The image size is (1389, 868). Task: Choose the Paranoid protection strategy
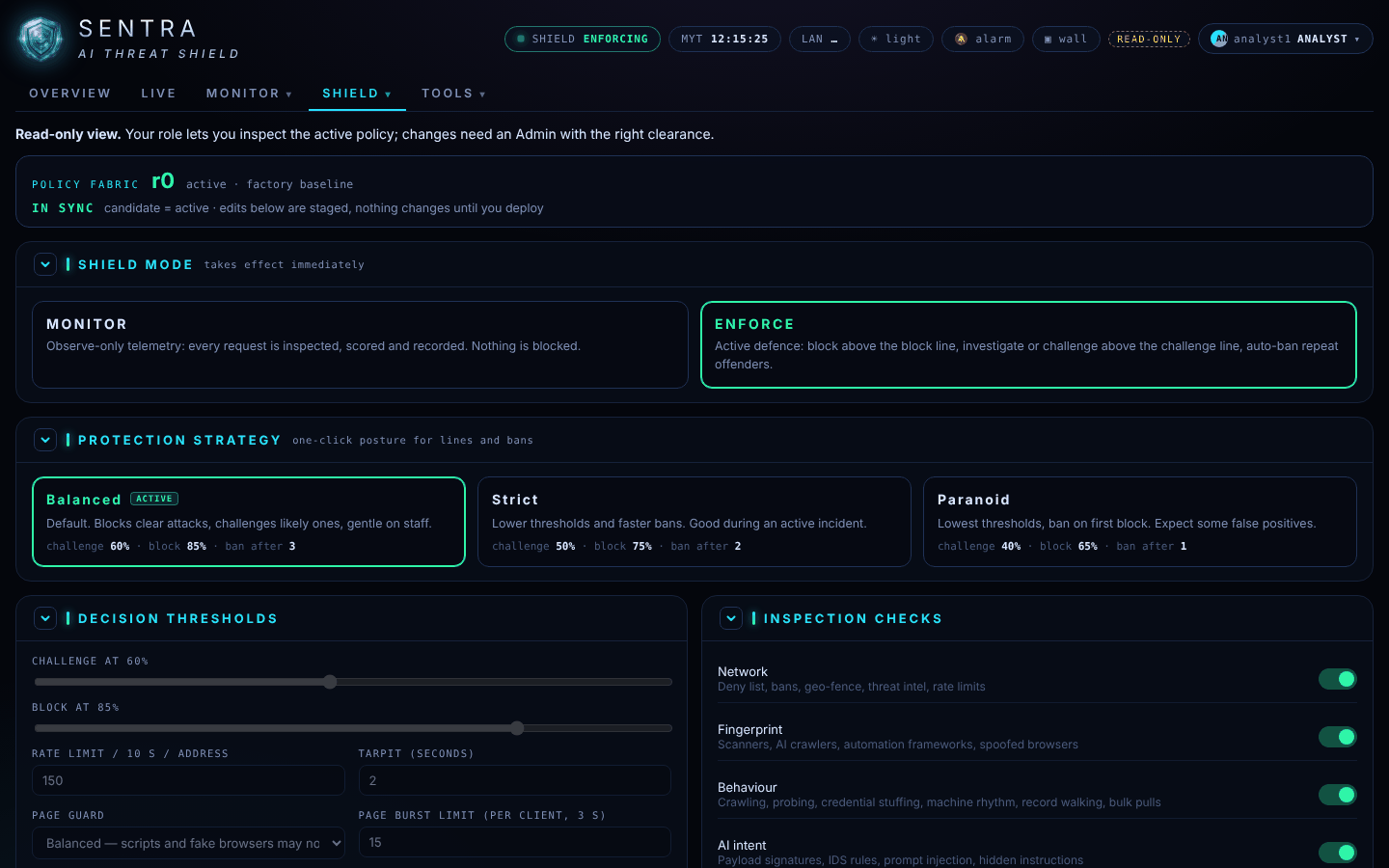coord(1140,522)
